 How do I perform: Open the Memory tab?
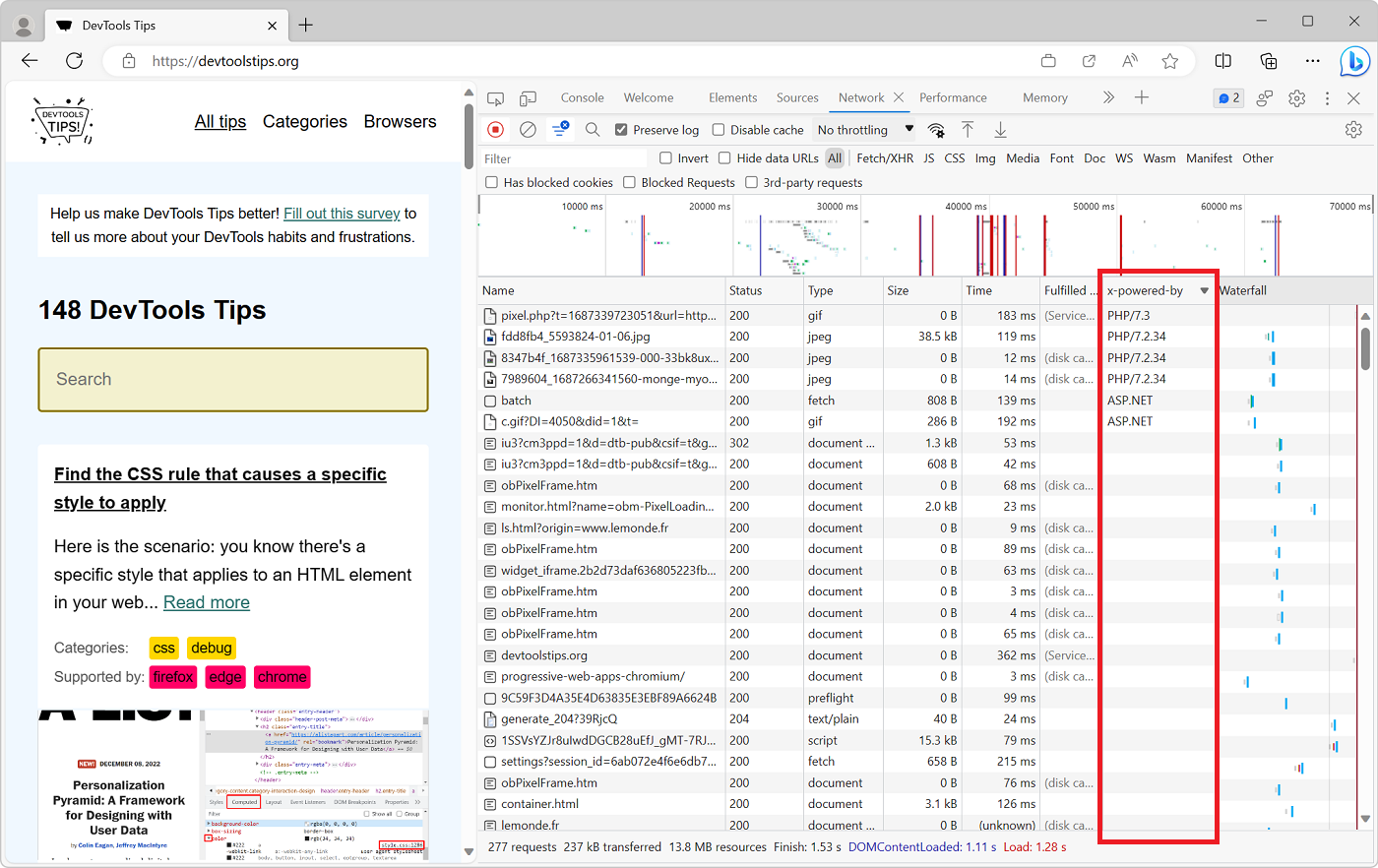point(1045,98)
